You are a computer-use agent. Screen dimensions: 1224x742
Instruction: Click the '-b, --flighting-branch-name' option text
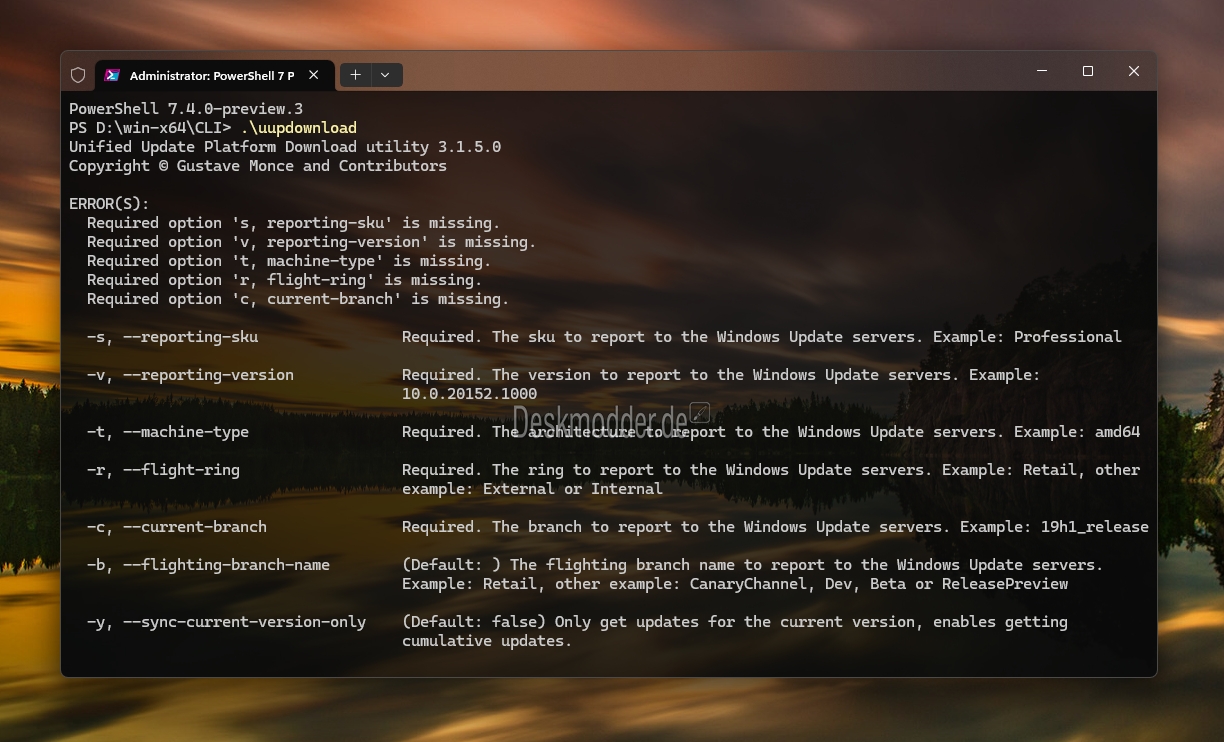(x=208, y=565)
